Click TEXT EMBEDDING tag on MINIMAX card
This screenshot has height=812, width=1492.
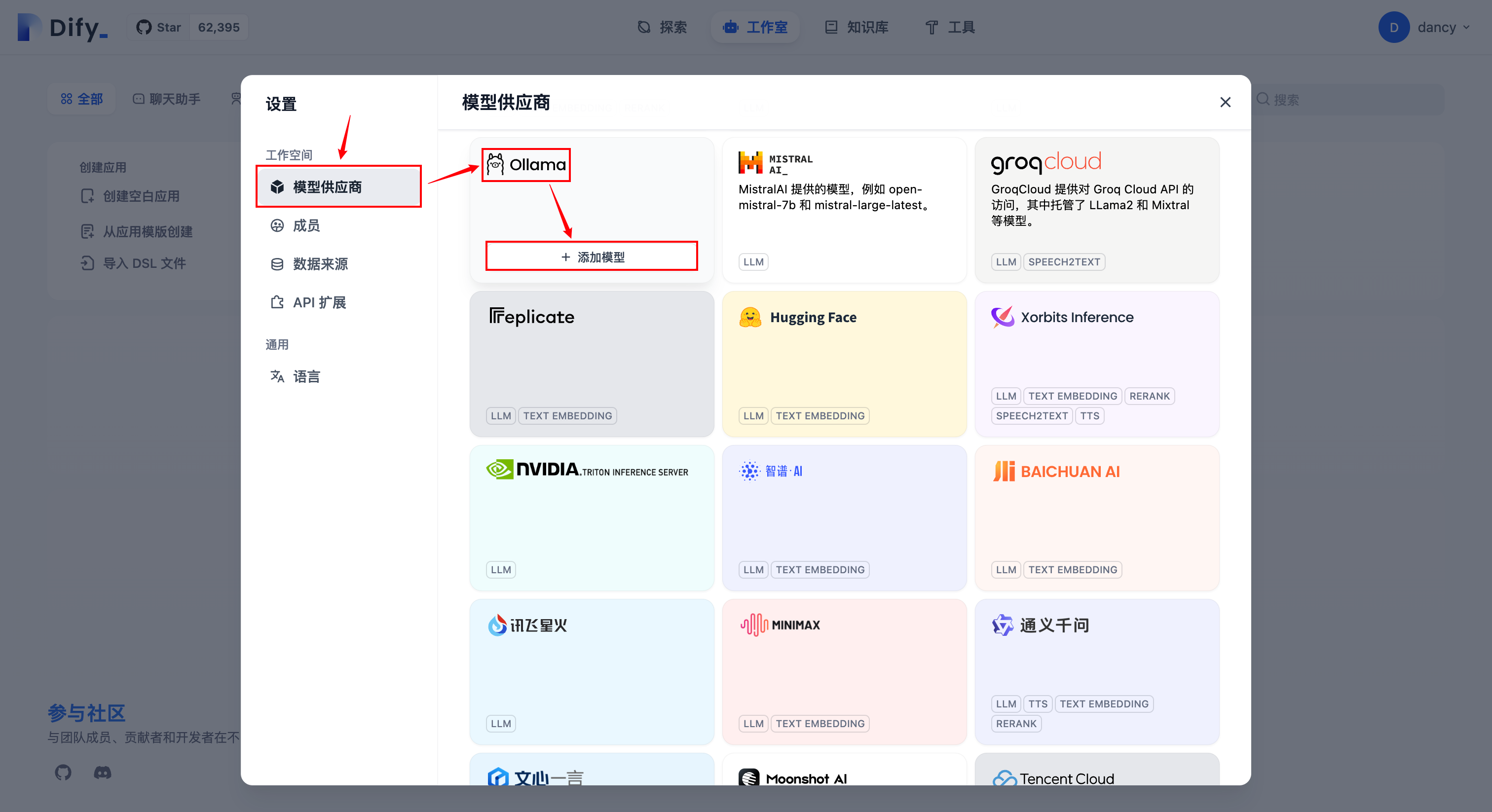[x=820, y=723]
